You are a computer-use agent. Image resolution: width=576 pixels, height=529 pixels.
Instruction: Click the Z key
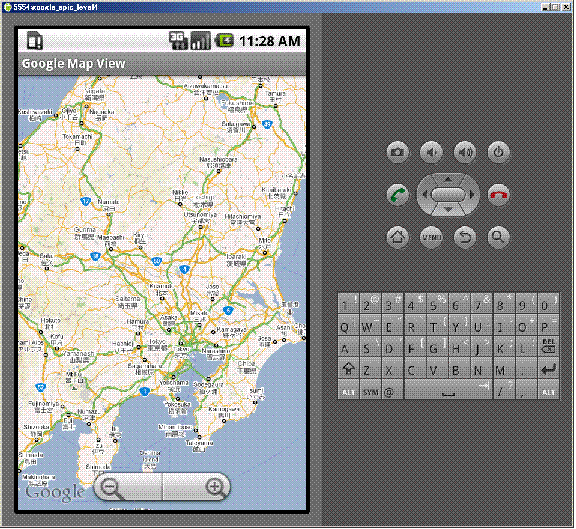tap(371, 369)
